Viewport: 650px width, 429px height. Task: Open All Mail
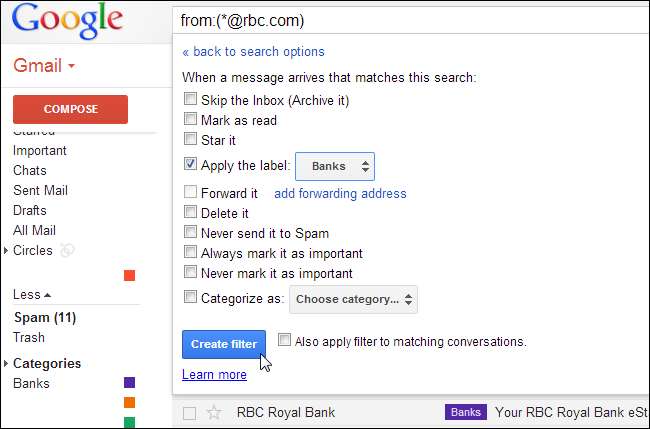click(x=34, y=230)
